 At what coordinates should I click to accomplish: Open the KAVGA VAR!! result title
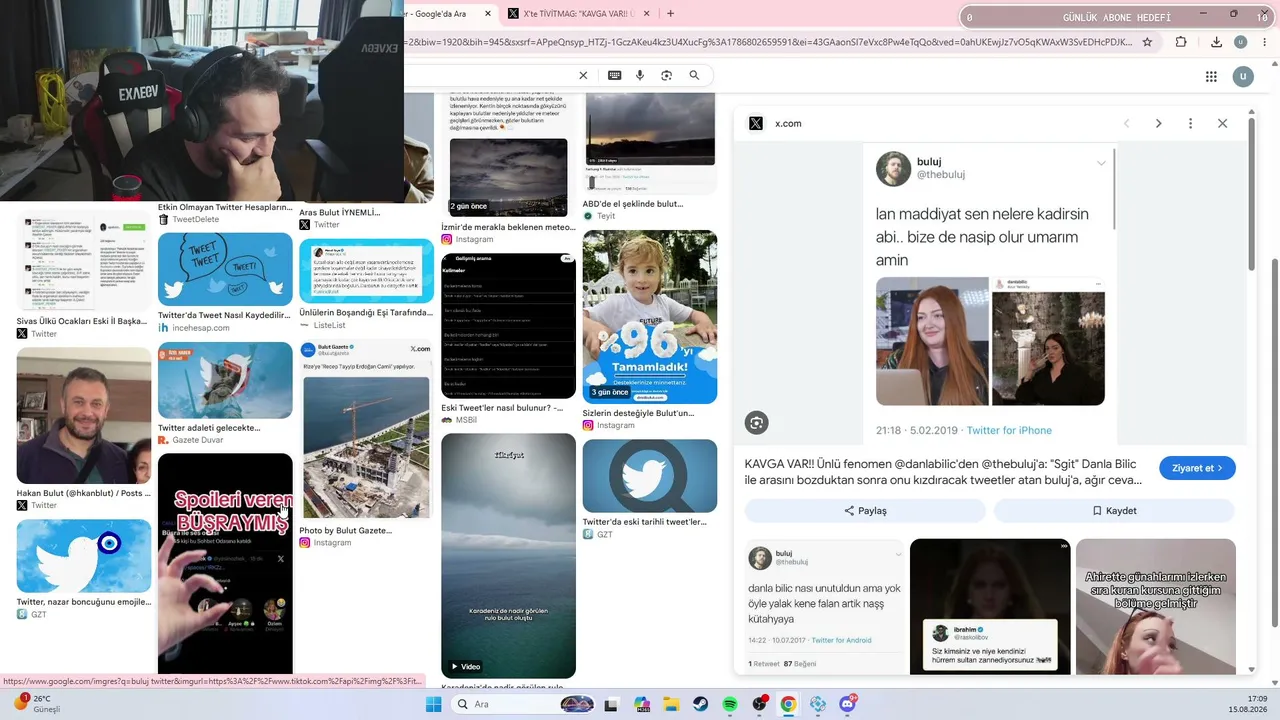point(943,472)
